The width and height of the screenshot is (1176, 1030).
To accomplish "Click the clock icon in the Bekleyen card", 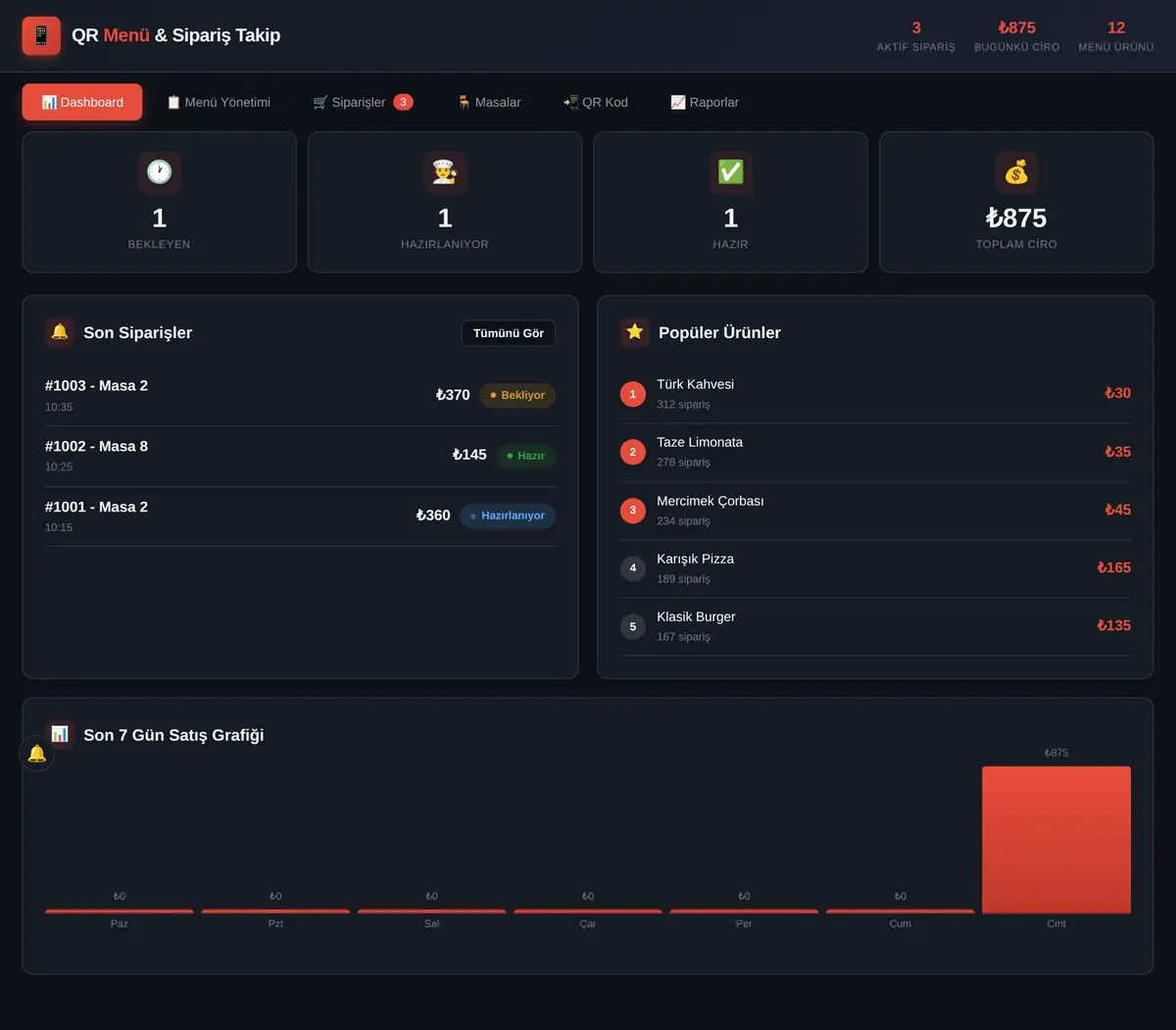I will pyautogui.click(x=160, y=172).
